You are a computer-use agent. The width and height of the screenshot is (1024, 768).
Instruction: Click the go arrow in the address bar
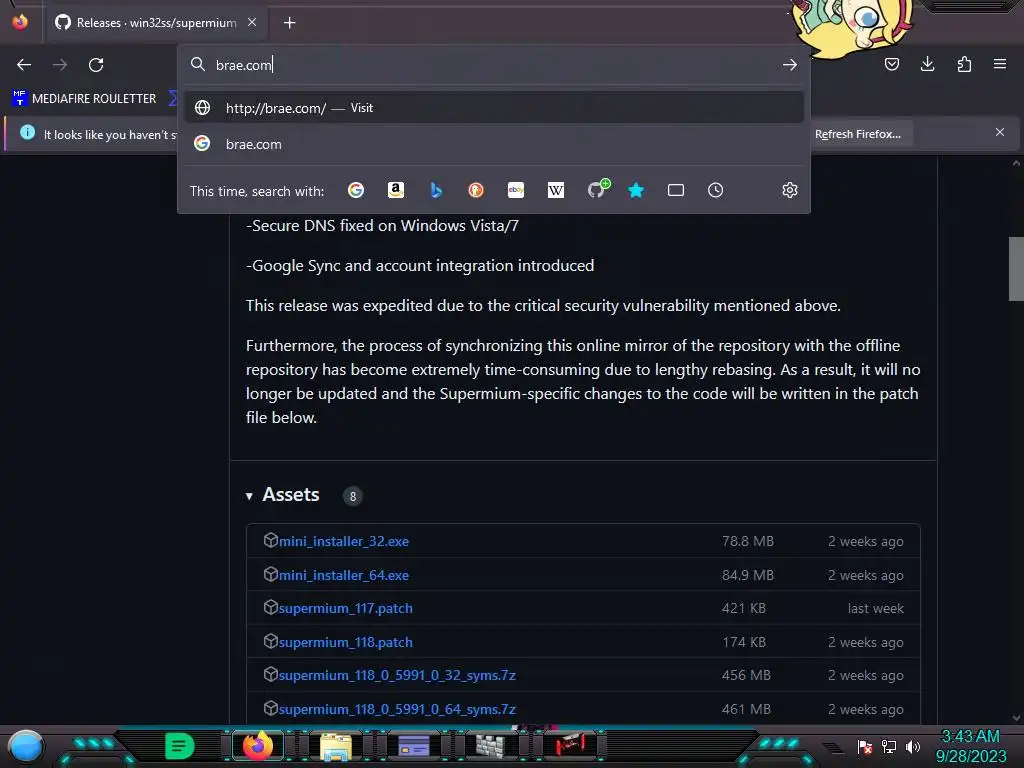[x=790, y=65]
